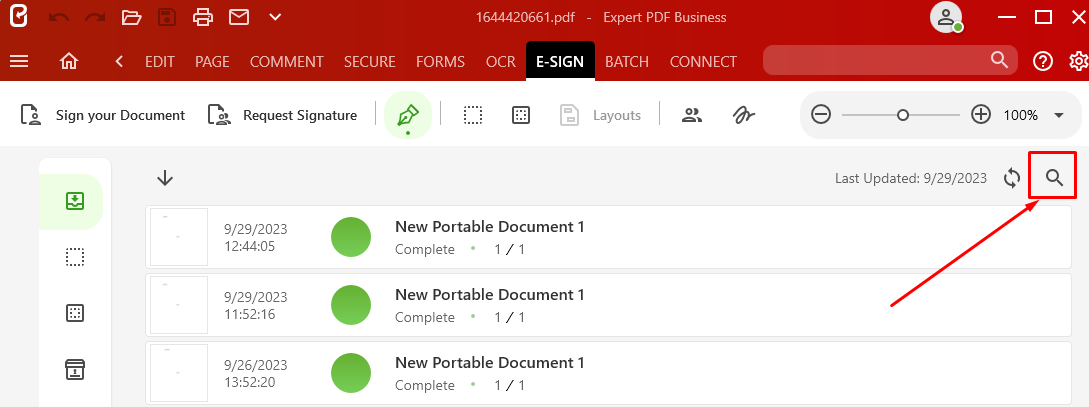
Task: Switch to the OCR tab
Action: click(501, 62)
